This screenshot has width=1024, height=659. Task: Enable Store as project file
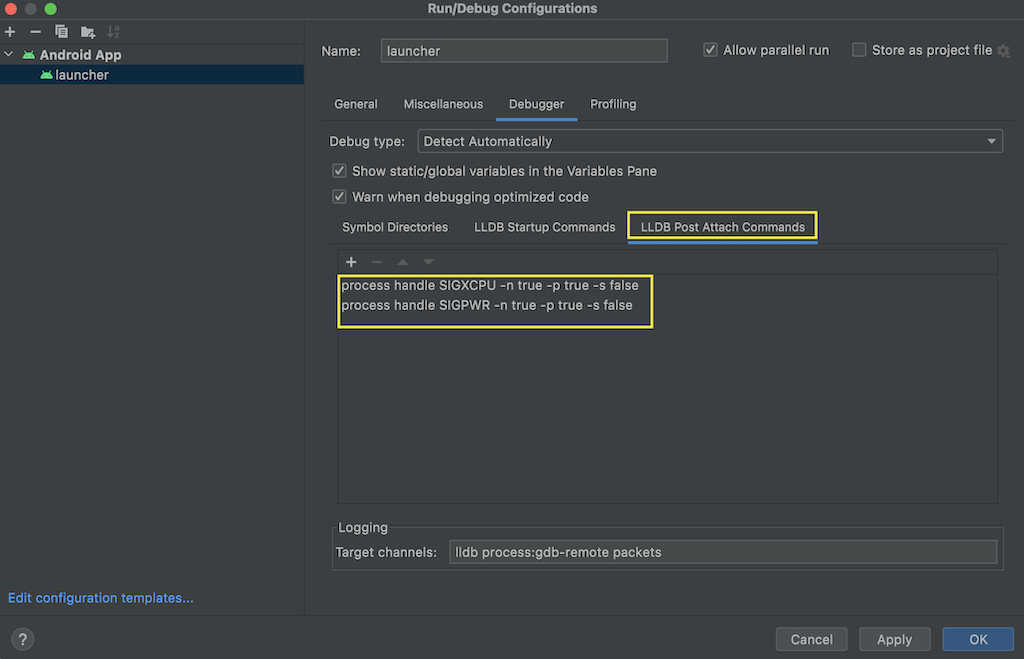click(859, 50)
